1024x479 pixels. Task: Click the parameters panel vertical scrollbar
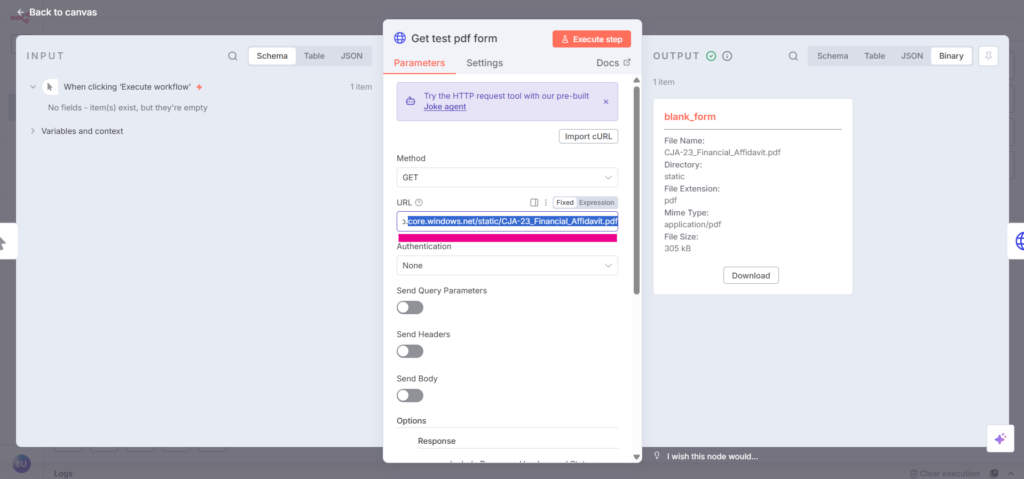(636, 190)
